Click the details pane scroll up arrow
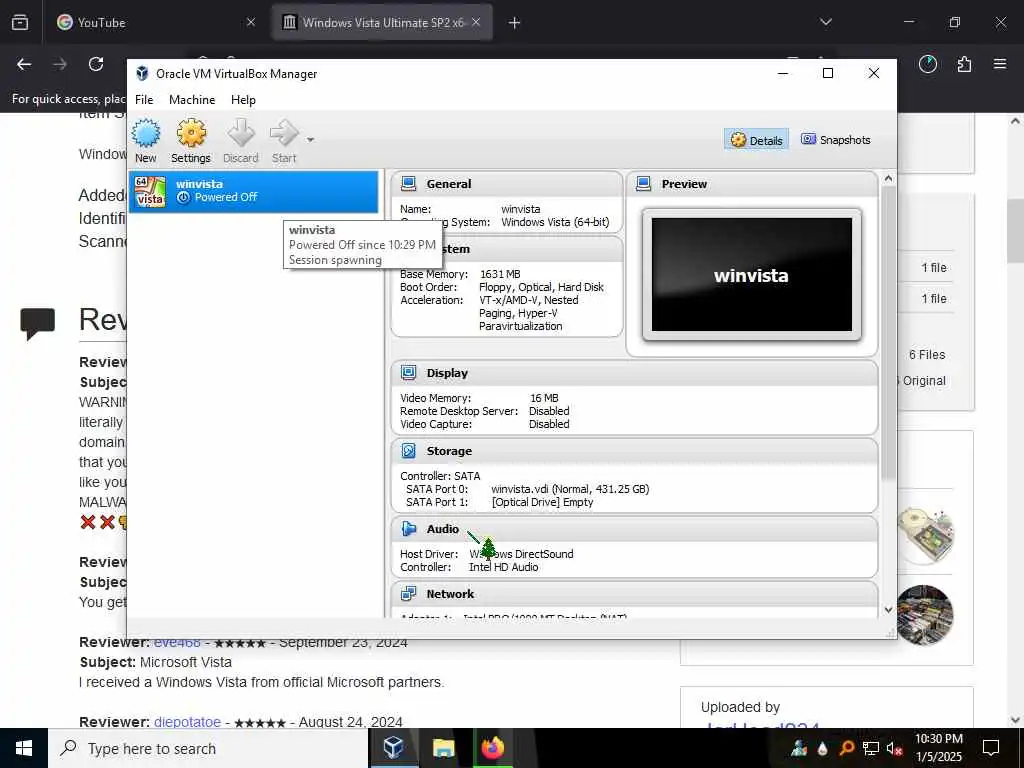The width and height of the screenshot is (1024, 768). coord(888,178)
